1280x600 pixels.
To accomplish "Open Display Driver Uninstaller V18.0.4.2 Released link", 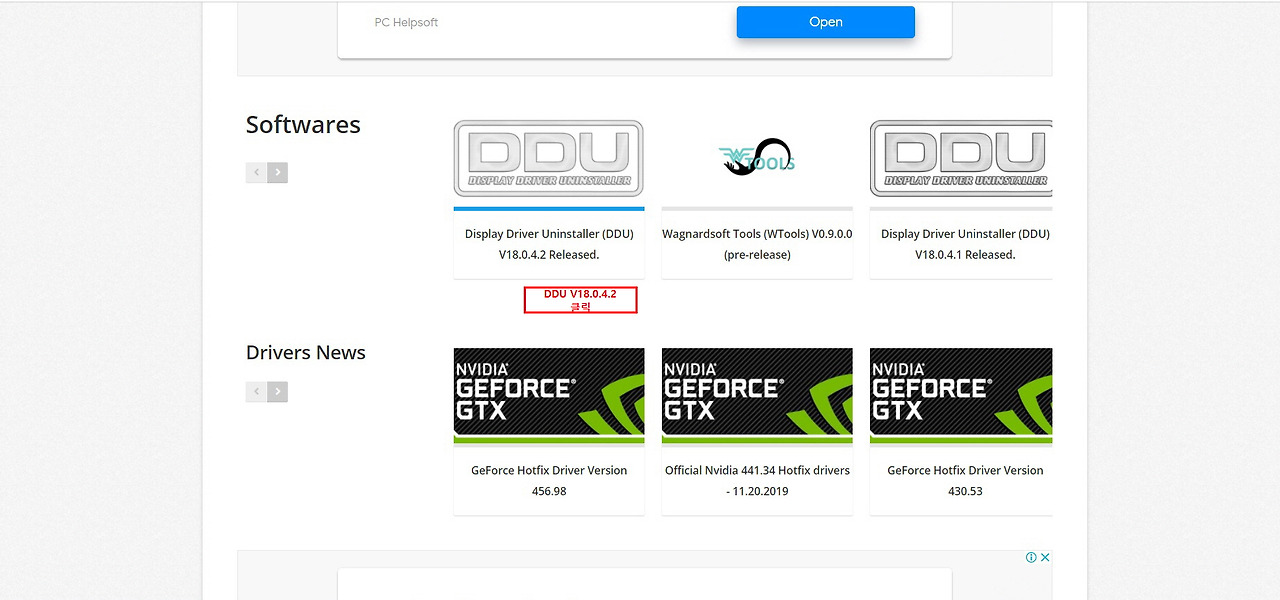I will tap(549, 244).
